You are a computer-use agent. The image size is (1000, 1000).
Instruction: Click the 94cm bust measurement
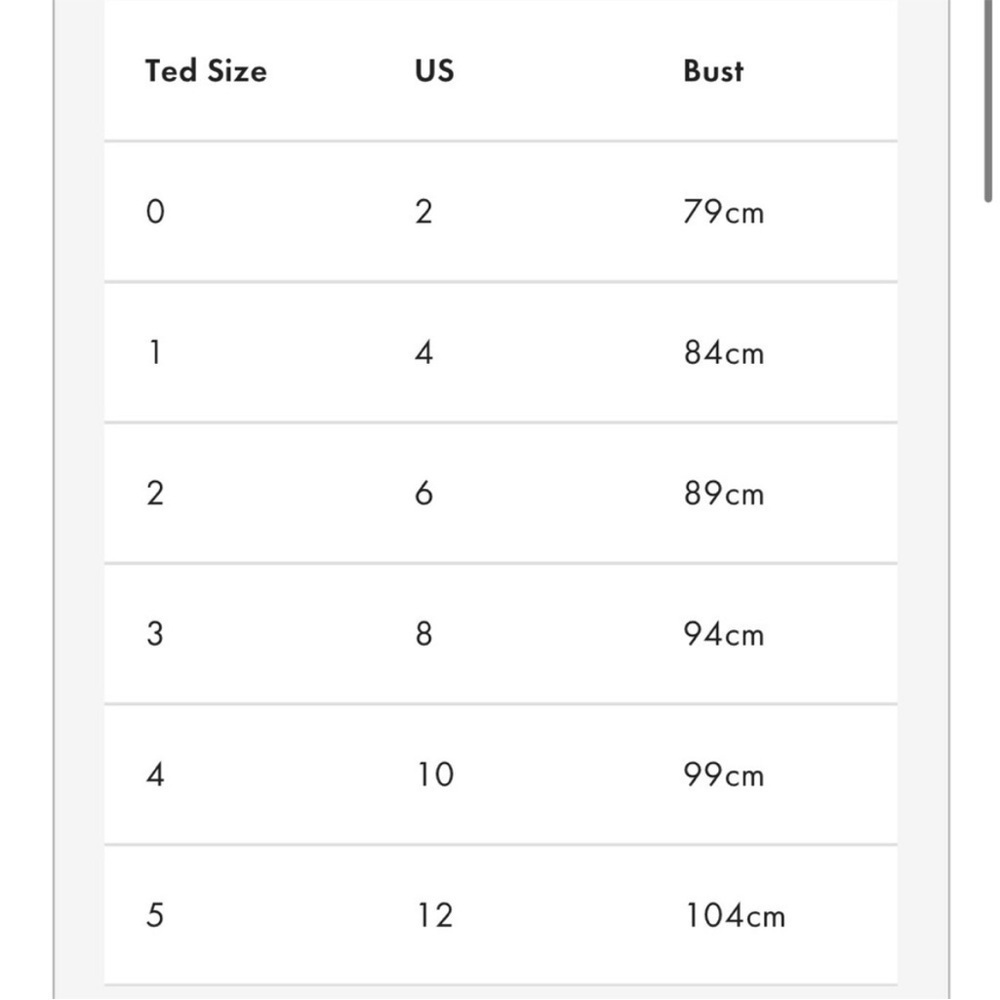pos(723,634)
